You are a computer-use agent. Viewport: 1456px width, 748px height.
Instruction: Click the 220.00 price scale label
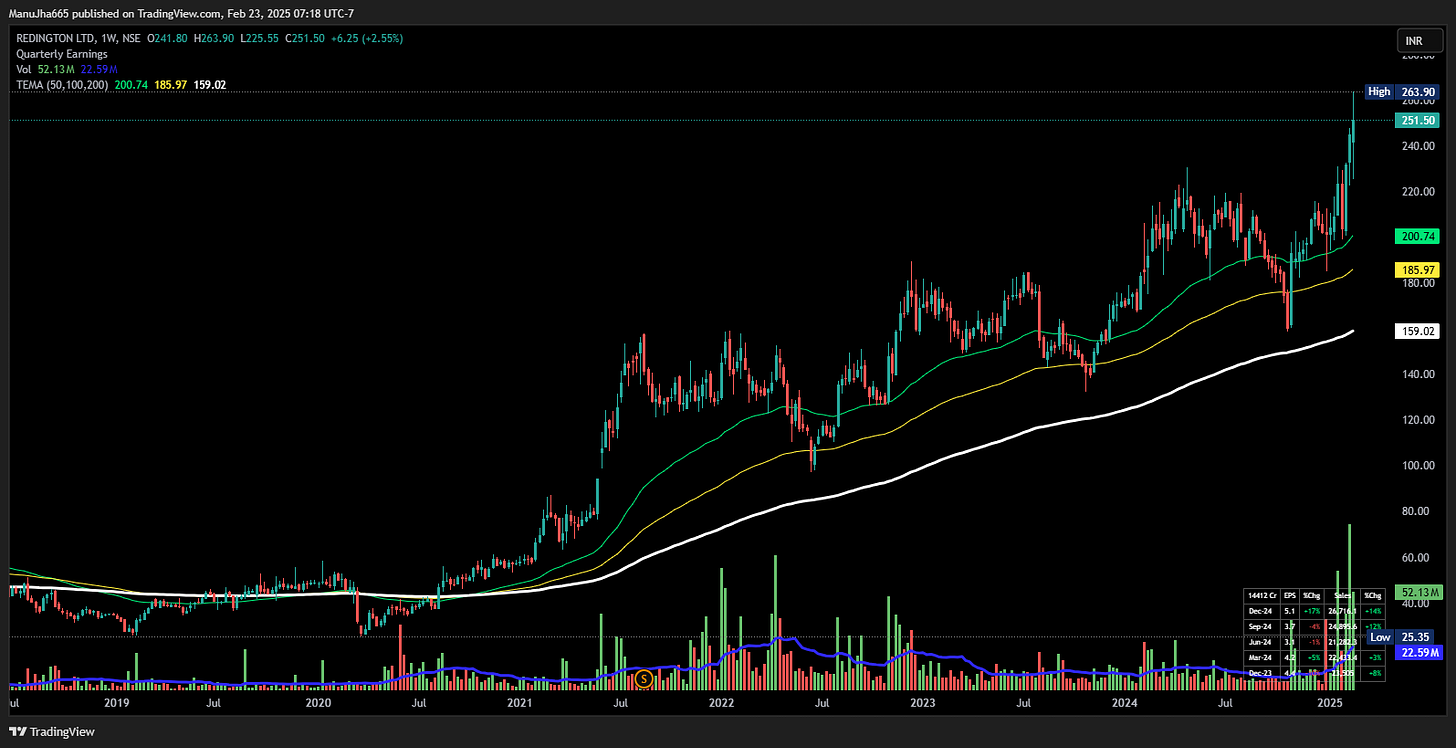point(1418,191)
